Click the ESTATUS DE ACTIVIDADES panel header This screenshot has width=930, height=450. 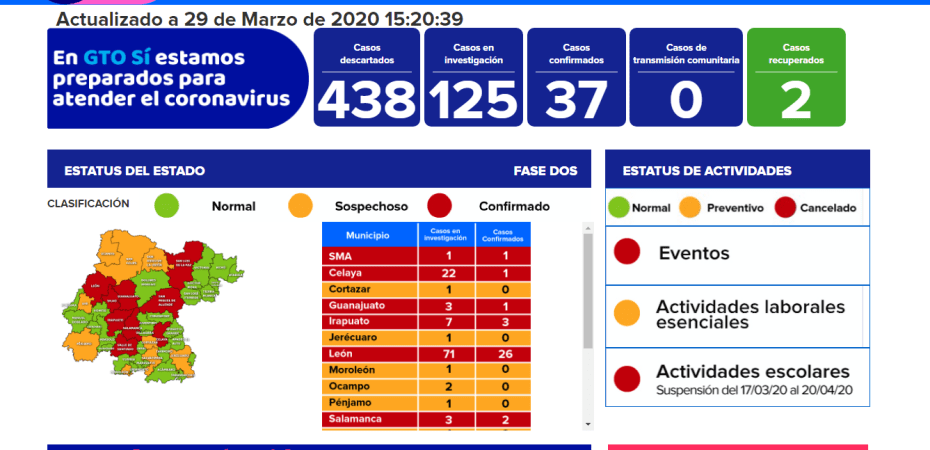click(x=737, y=170)
